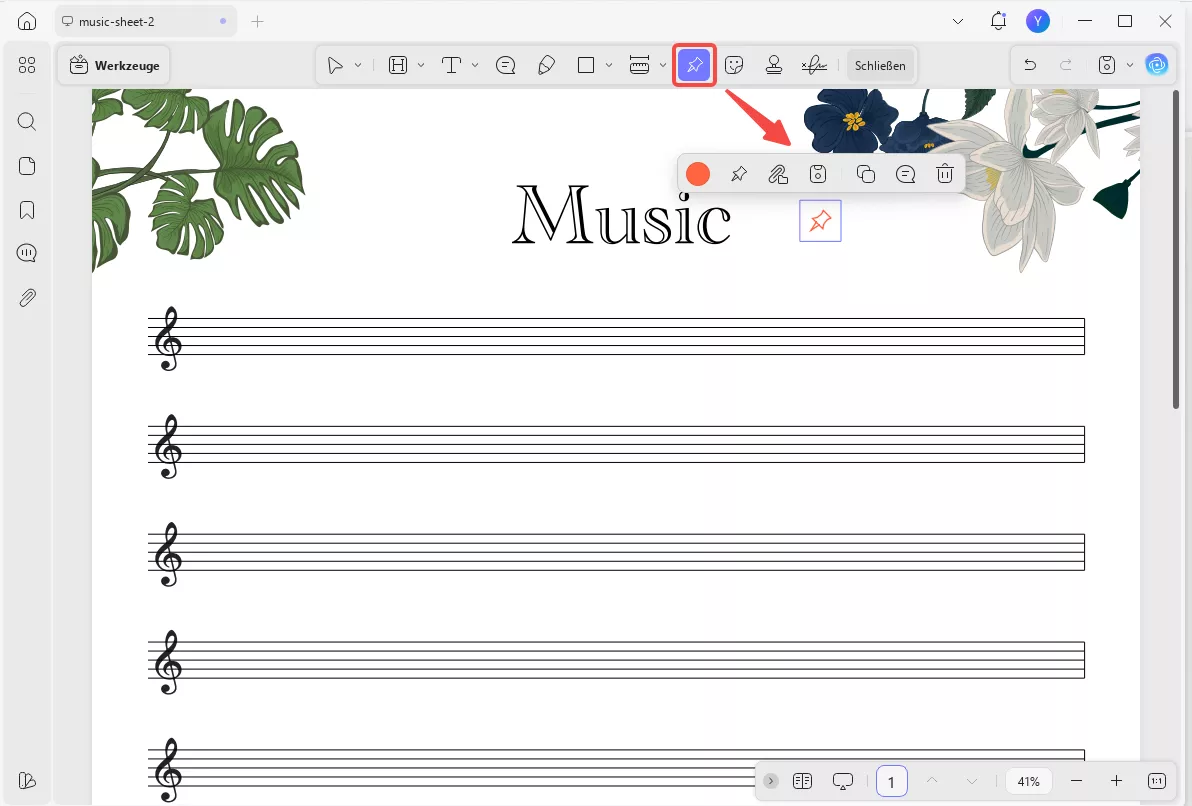Viewport: 1192px width, 806px height.
Task: Open the selection tool dropdown arrow
Action: click(x=357, y=64)
